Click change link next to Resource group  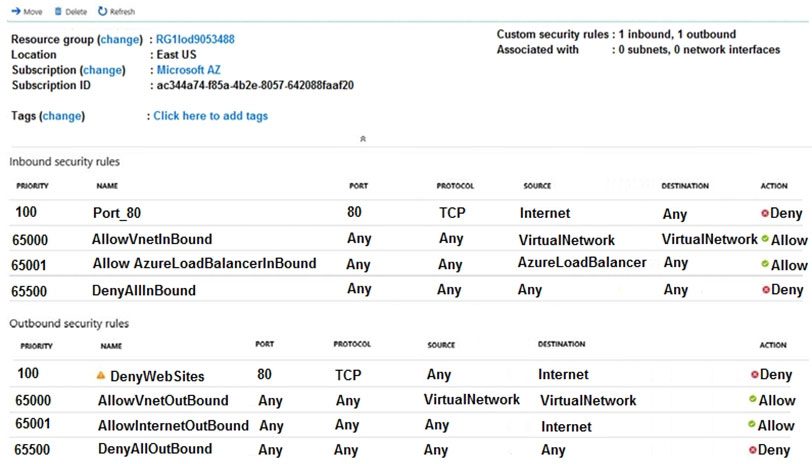tap(120, 39)
